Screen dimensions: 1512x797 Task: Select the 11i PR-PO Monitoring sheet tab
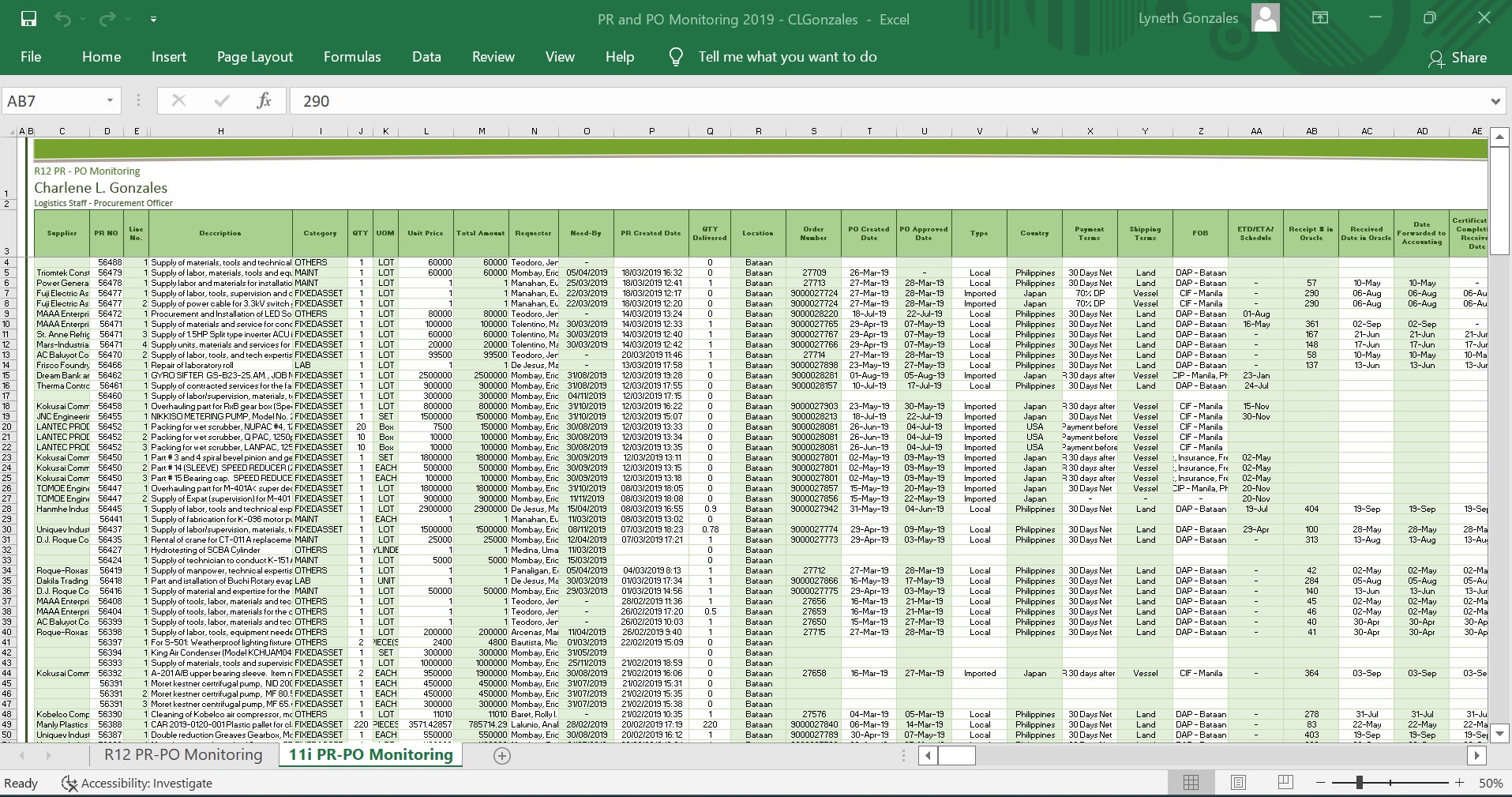[x=370, y=754]
